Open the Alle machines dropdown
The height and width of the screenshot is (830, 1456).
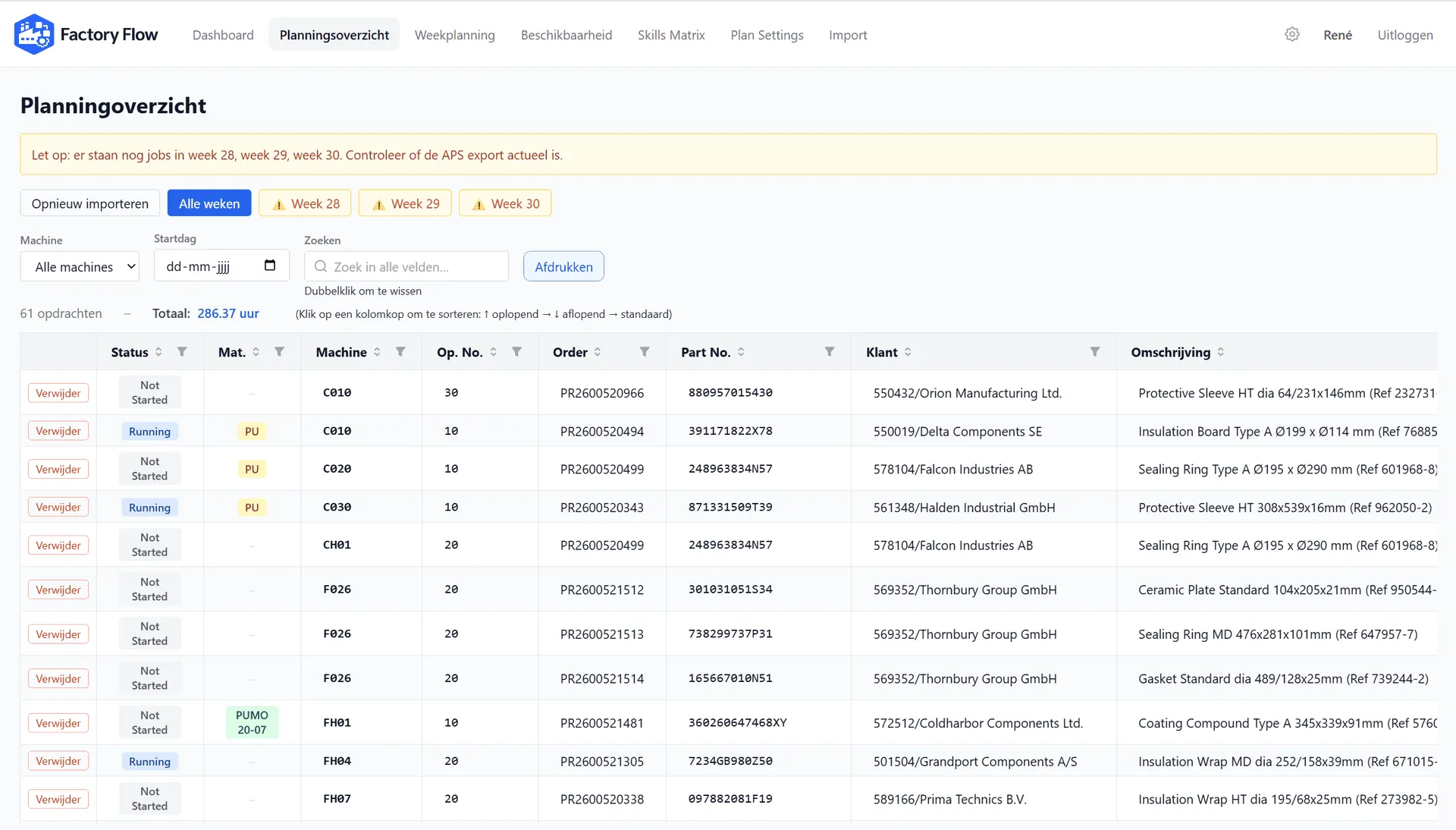(x=80, y=266)
